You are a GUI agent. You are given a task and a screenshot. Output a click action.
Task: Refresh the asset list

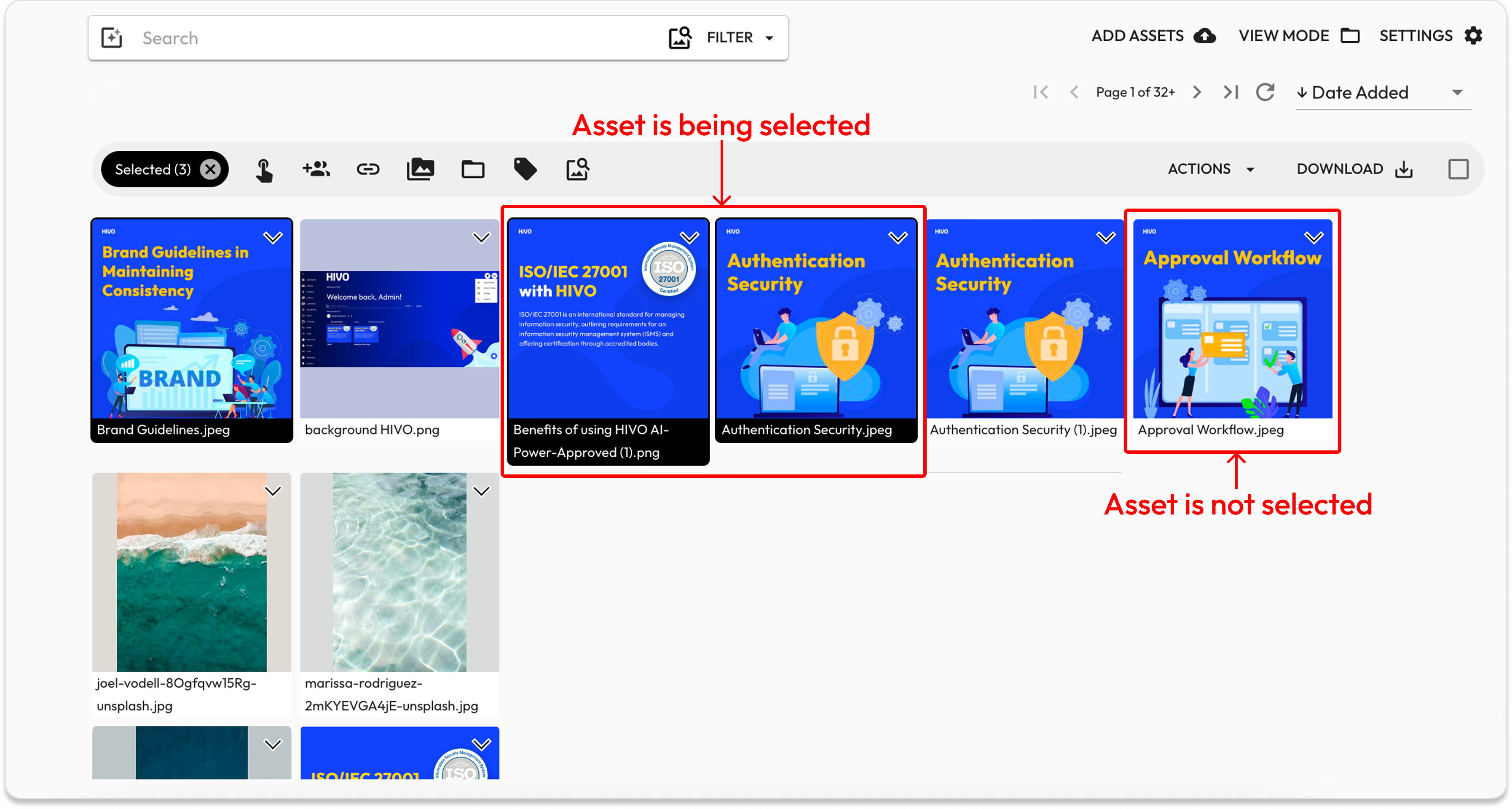[1264, 92]
